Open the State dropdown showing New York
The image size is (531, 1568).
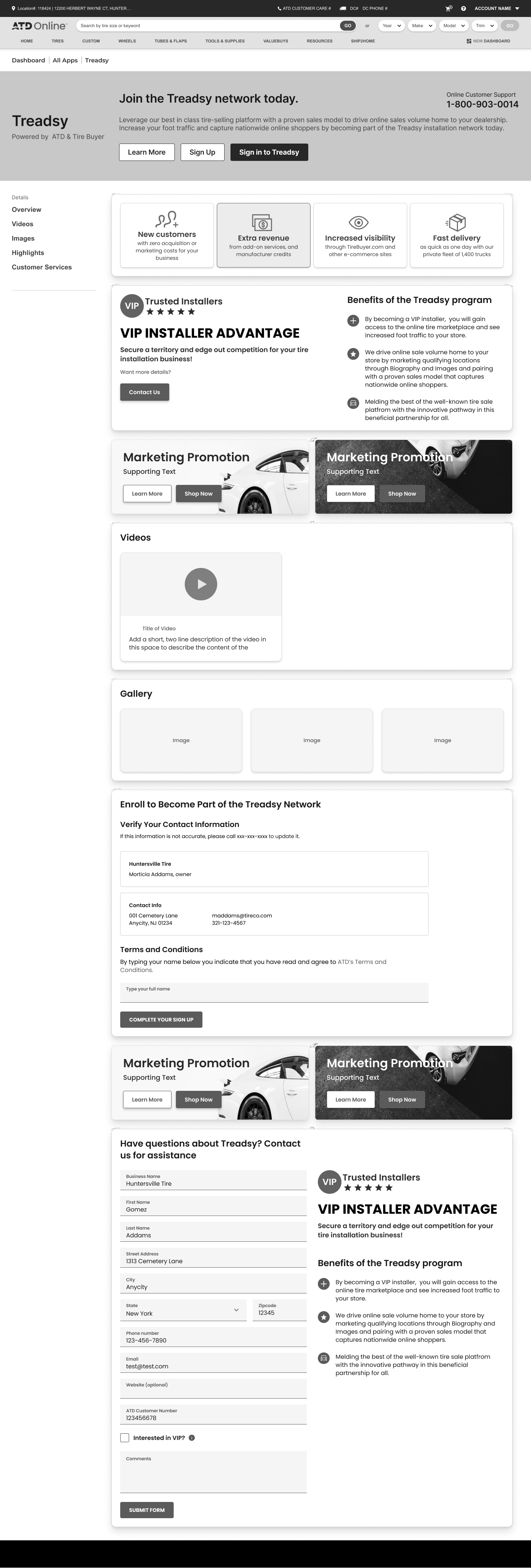click(x=183, y=1310)
